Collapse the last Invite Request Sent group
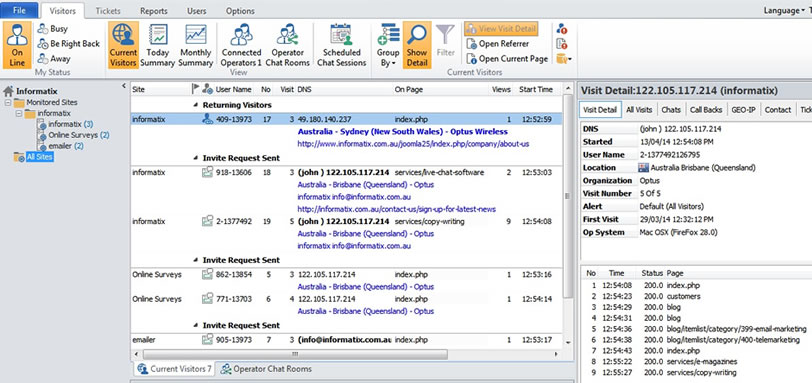This screenshot has width=812, height=383. [196, 326]
